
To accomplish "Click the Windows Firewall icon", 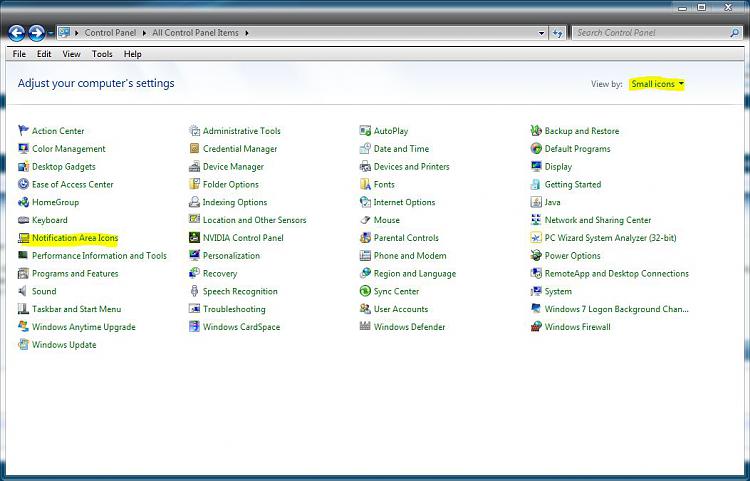I will (x=536, y=327).
